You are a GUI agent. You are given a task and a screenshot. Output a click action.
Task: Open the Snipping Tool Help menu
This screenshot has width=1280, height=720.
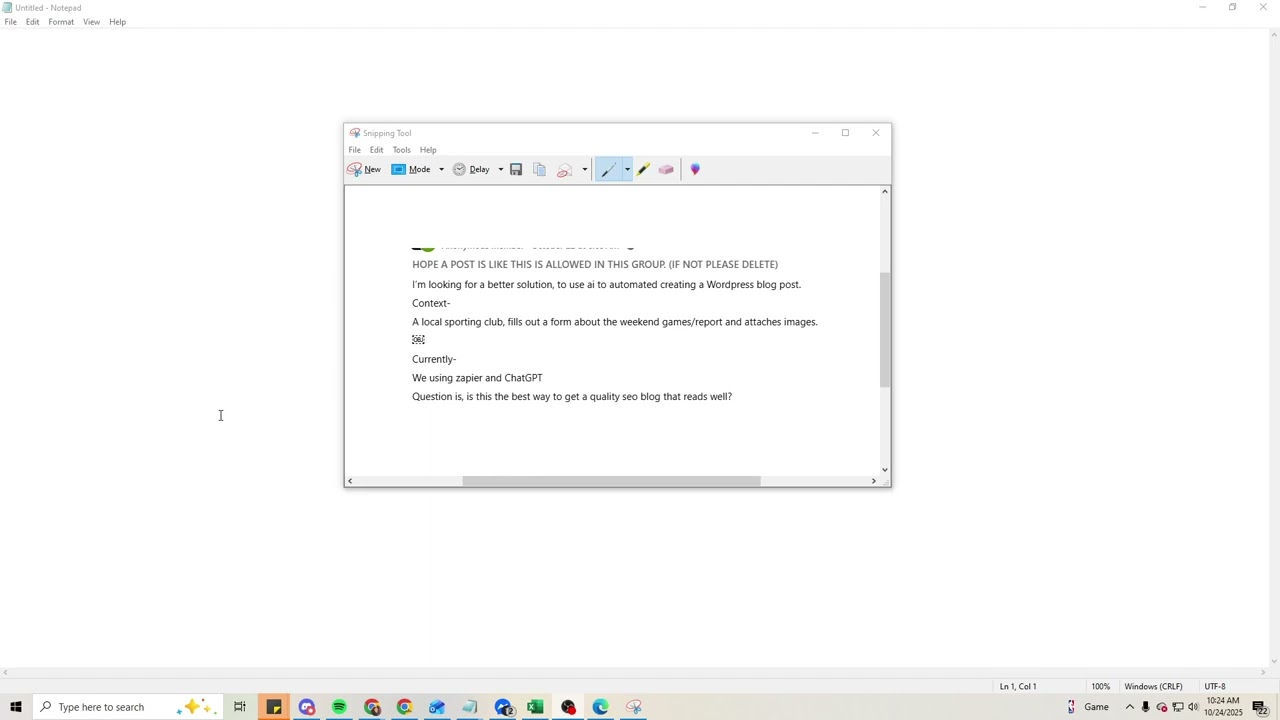point(428,150)
